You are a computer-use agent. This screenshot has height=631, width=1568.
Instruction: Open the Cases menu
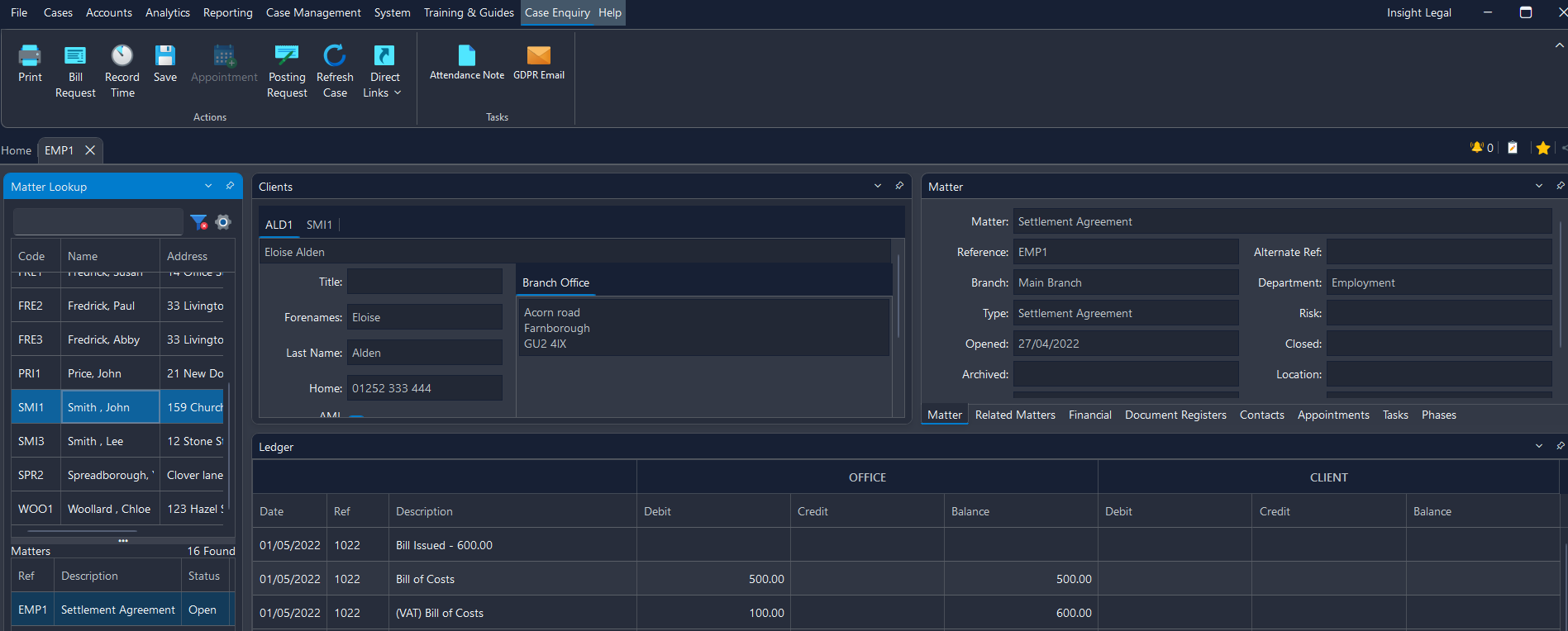58,12
